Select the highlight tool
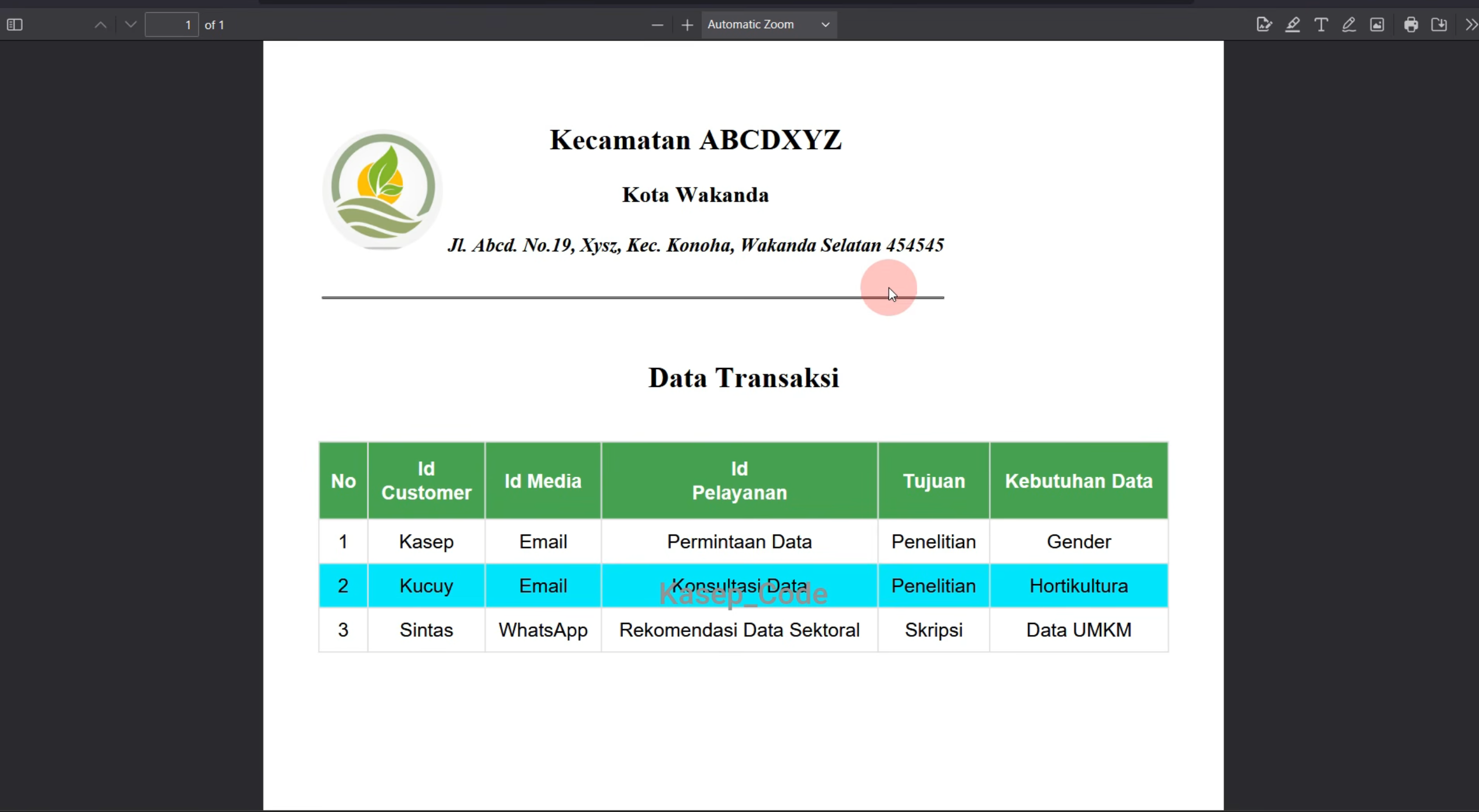The height and width of the screenshot is (812, 1479). tap(1292, 25)
